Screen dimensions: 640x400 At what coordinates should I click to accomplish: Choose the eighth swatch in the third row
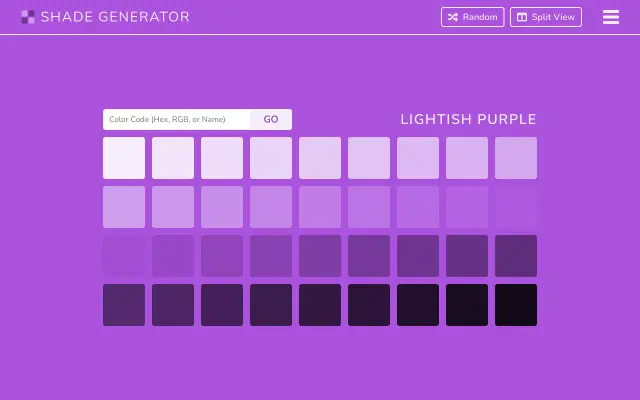pyautogui.click(x=467, y=256)
